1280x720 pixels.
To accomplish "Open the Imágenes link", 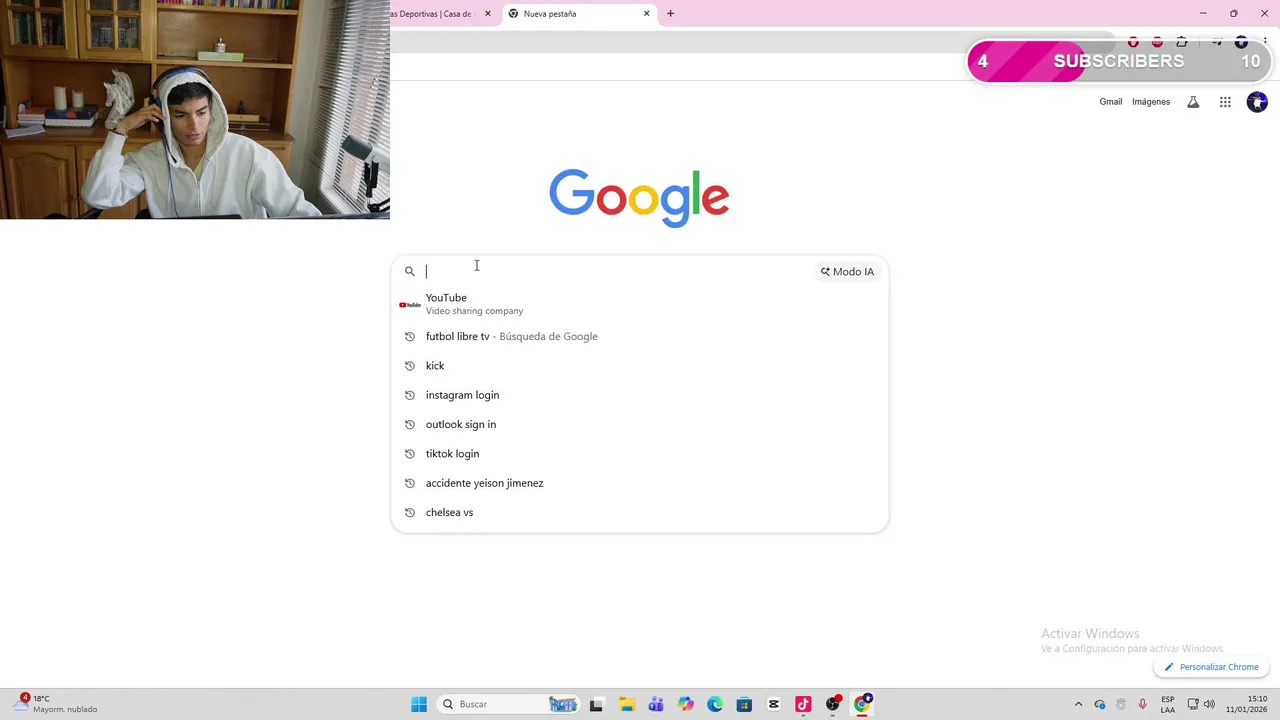I will click(x=1151, y=102).
